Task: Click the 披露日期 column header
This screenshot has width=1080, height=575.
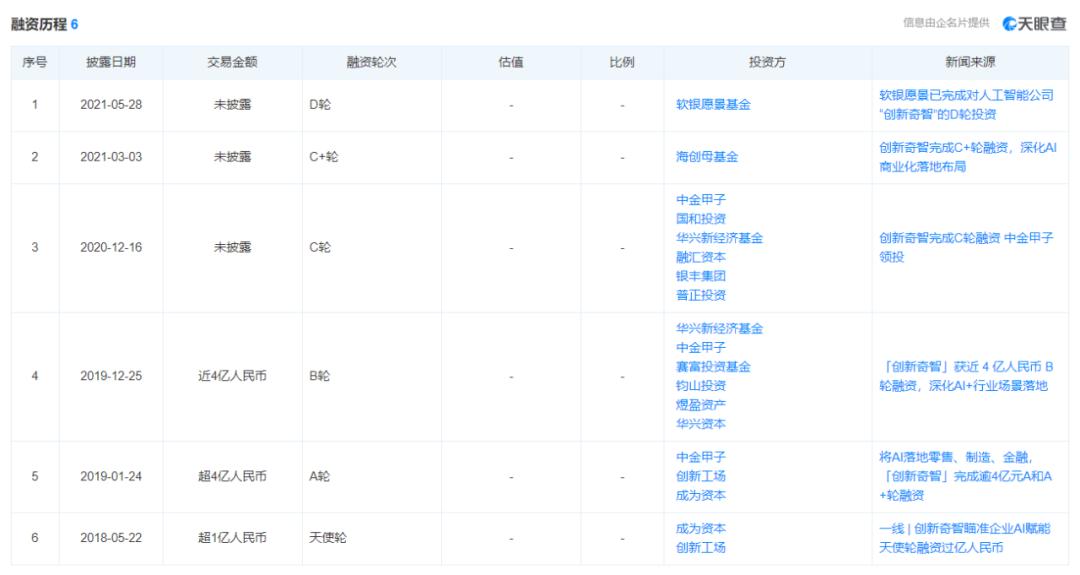Action: tap(111, 62)
